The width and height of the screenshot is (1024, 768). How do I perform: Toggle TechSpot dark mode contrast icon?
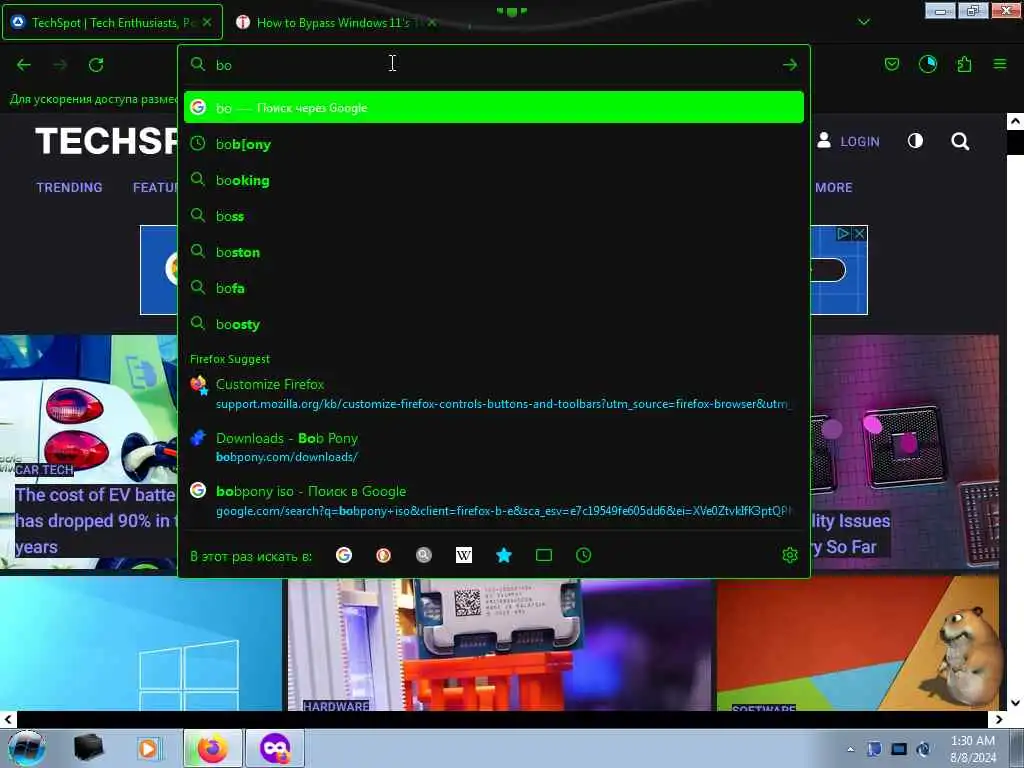[915, 141]
